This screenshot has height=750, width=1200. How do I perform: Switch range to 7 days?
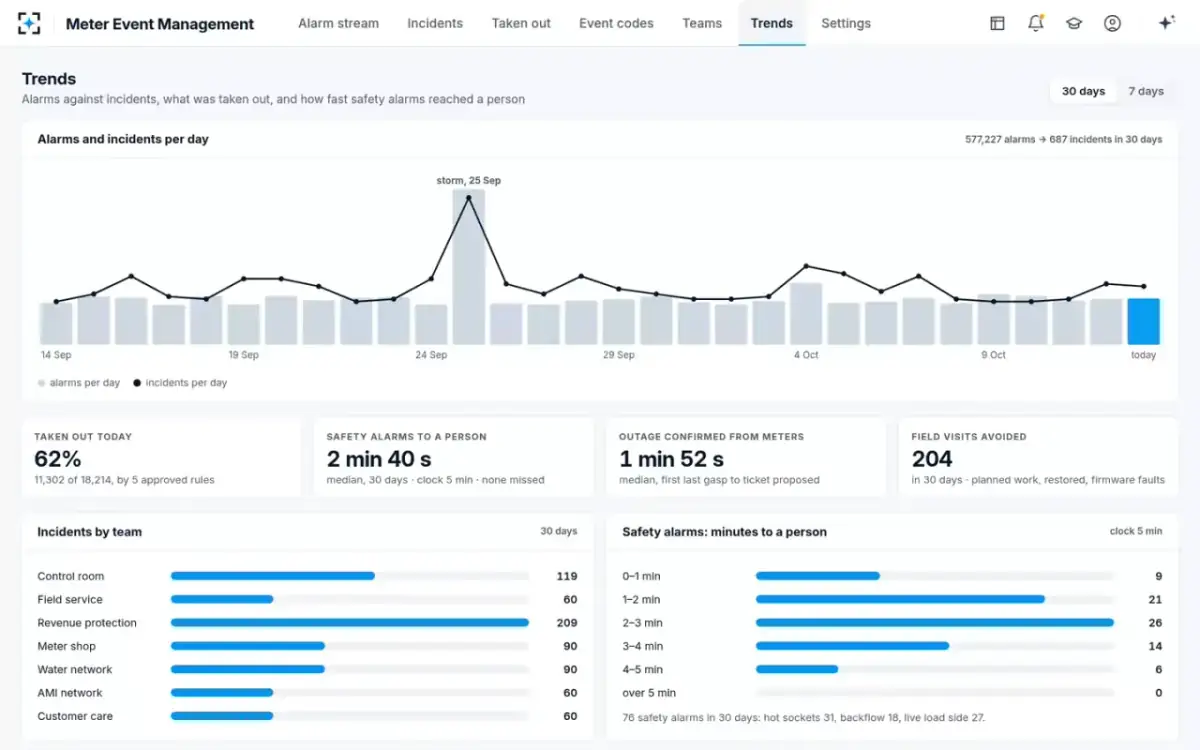[x=1146, y=91]
